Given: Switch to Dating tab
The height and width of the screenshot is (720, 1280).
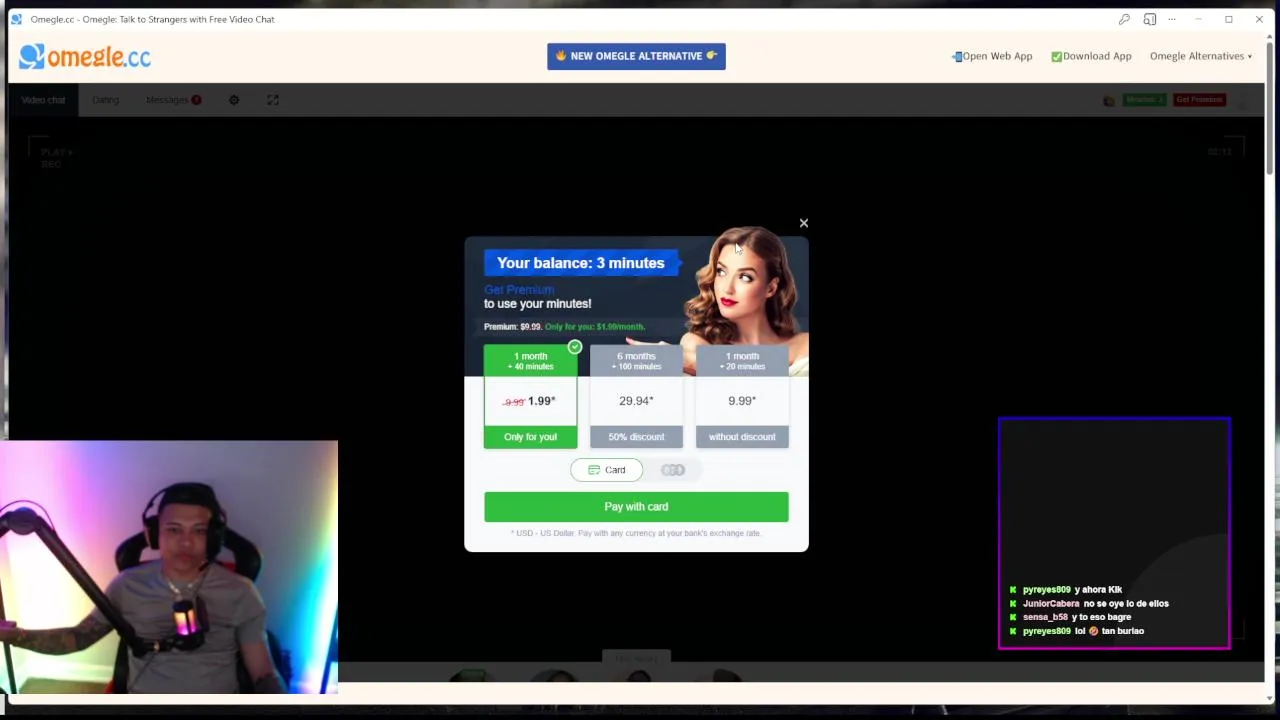Looking at the screenshot, I should click(105, 100).
